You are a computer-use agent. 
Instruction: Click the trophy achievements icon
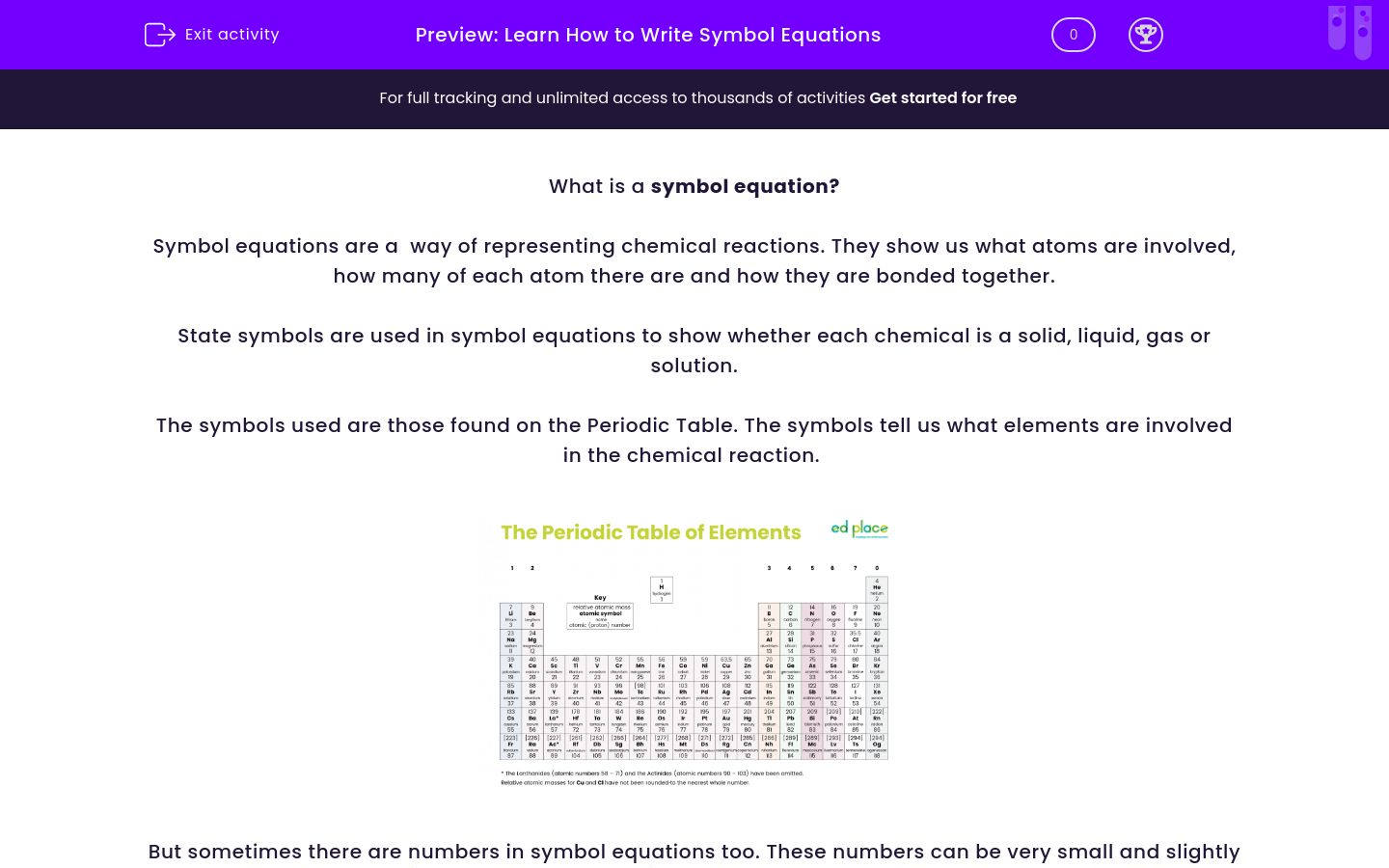pyautogui.click(x=1146, y=35)
